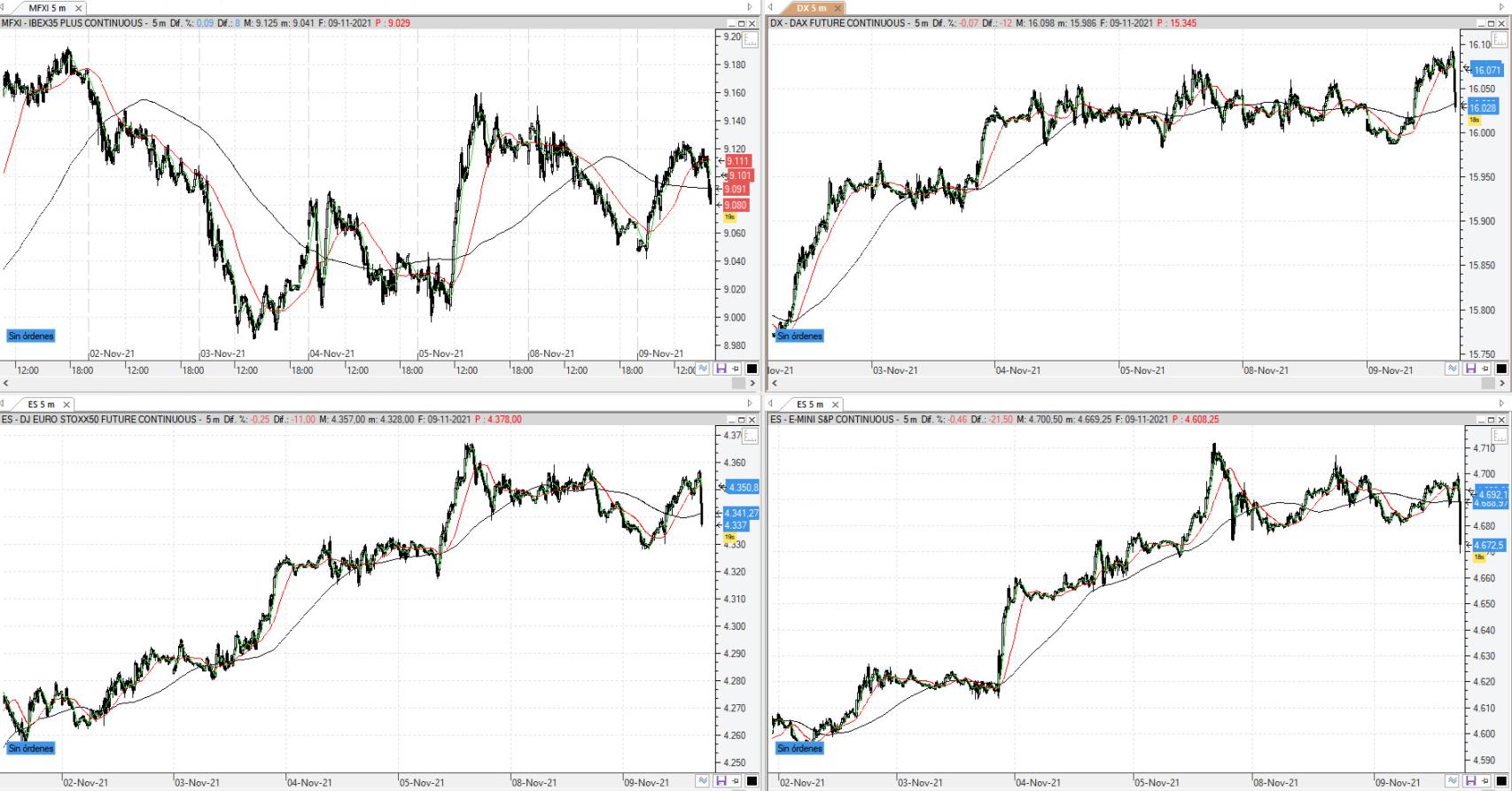
Task: Click right scroll arrow of DAX horizontal scrollbar
Action: point(1503,384)
